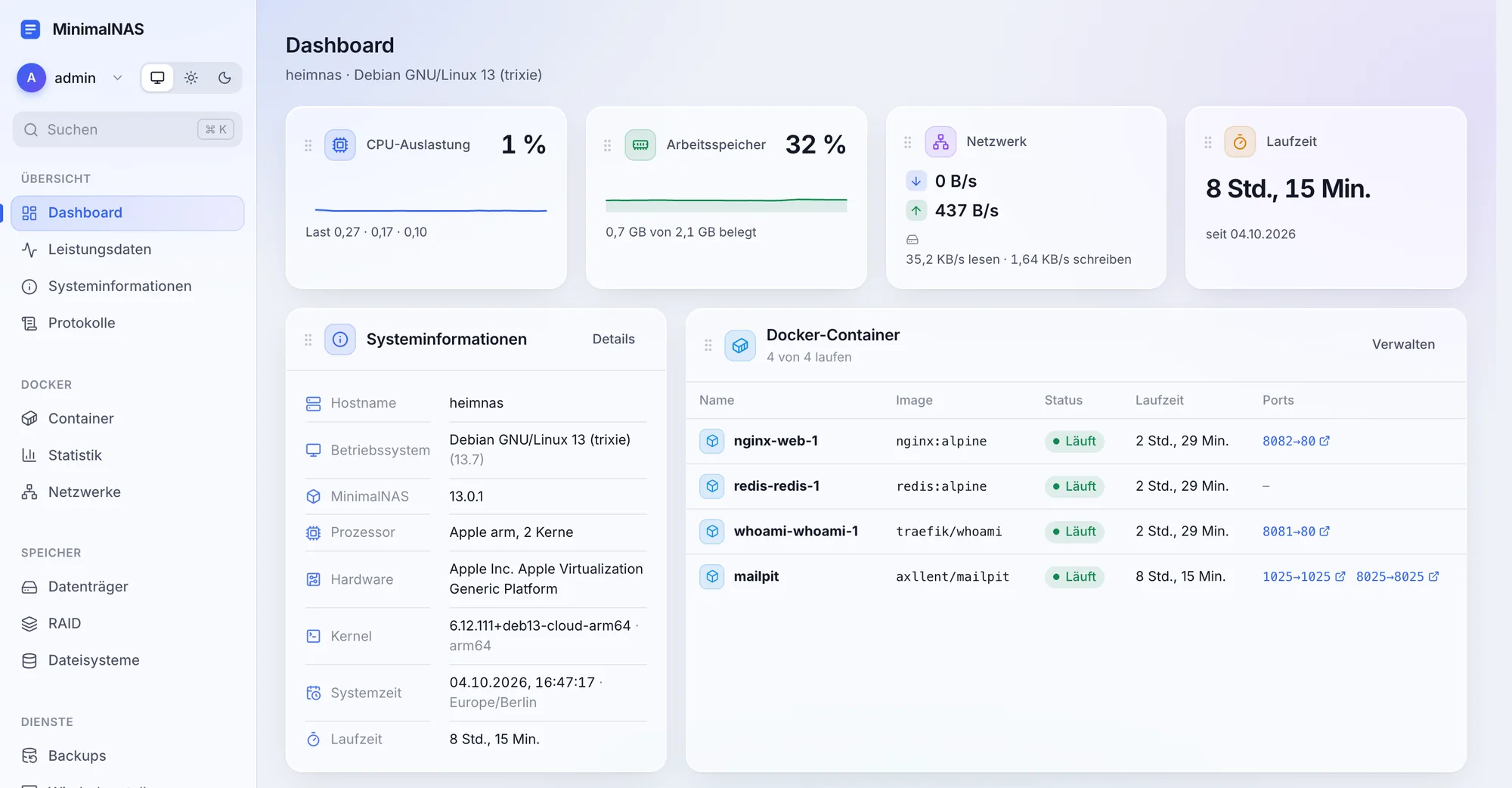This screenshot has height=788, width=1512.
Task: Open Dateisysteme in the sidebar
Action: (127, 660)
